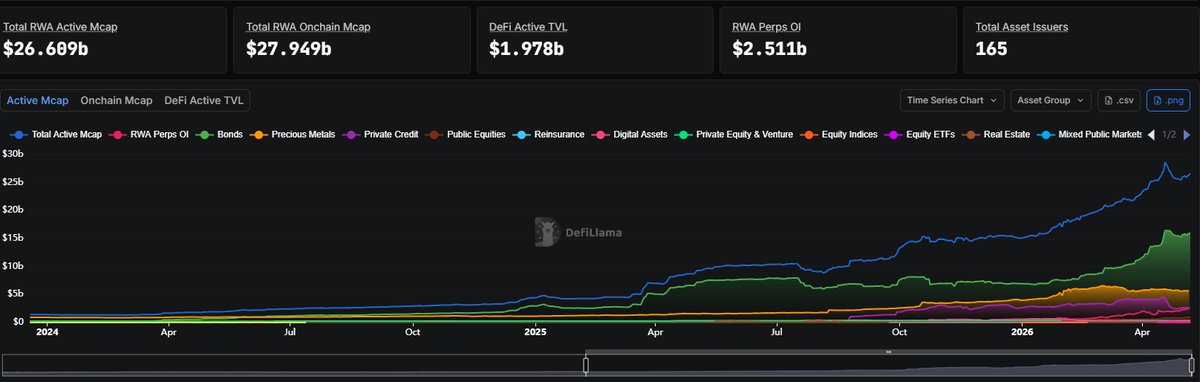Grab the left handle of range slider

tap(586, 364)
